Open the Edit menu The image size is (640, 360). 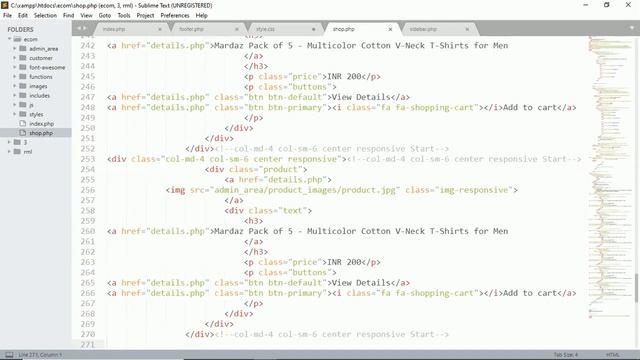(x=23, y=16)
